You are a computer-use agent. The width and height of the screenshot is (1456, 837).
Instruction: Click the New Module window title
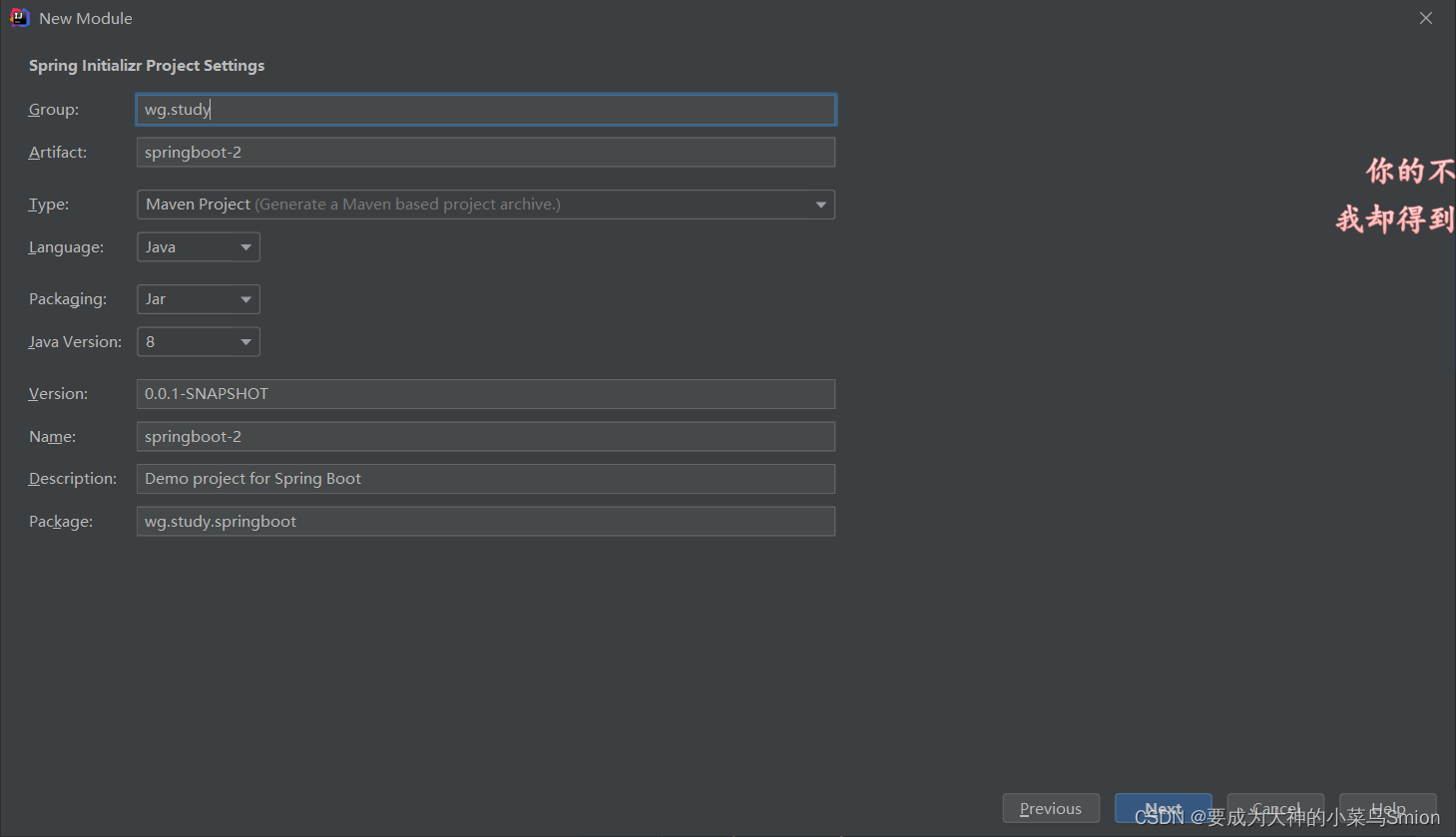[x=86, y=19]
